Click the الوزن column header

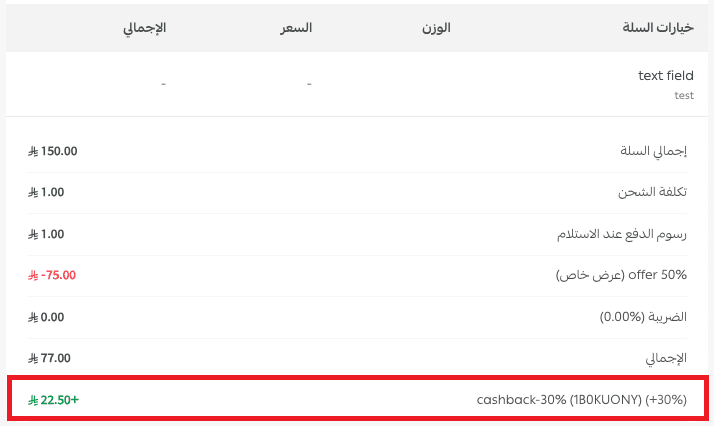click(436, 28)
